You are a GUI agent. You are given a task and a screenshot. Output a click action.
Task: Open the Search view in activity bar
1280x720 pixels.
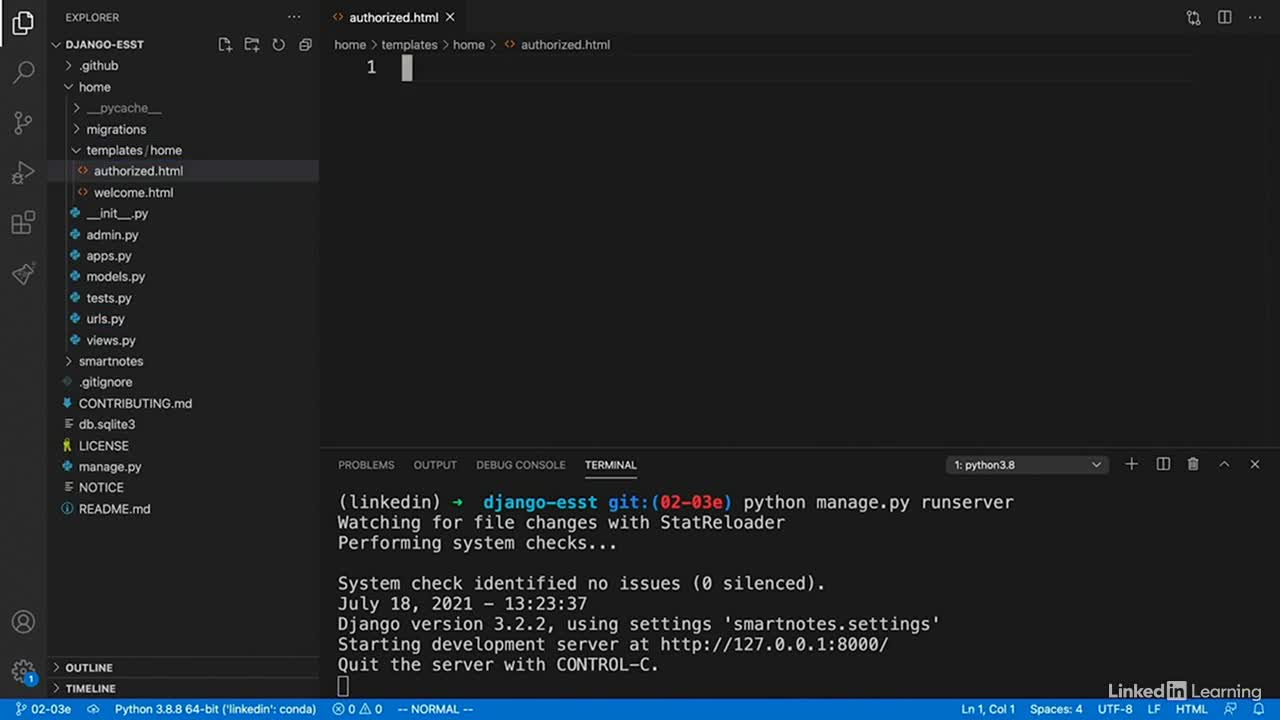pyautogui.click(x=23, y=73)
